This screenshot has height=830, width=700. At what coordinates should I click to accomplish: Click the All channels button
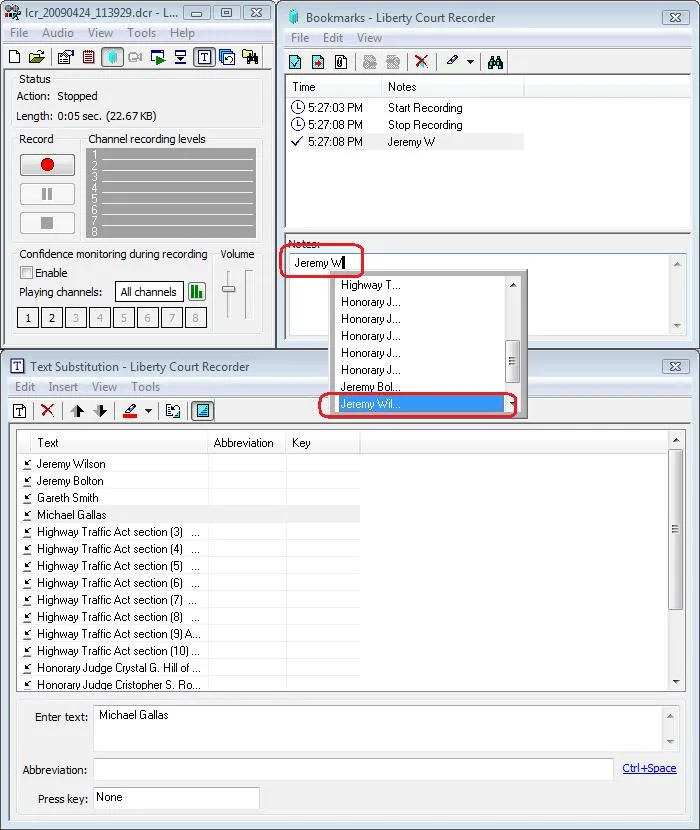tap(149, 292)
